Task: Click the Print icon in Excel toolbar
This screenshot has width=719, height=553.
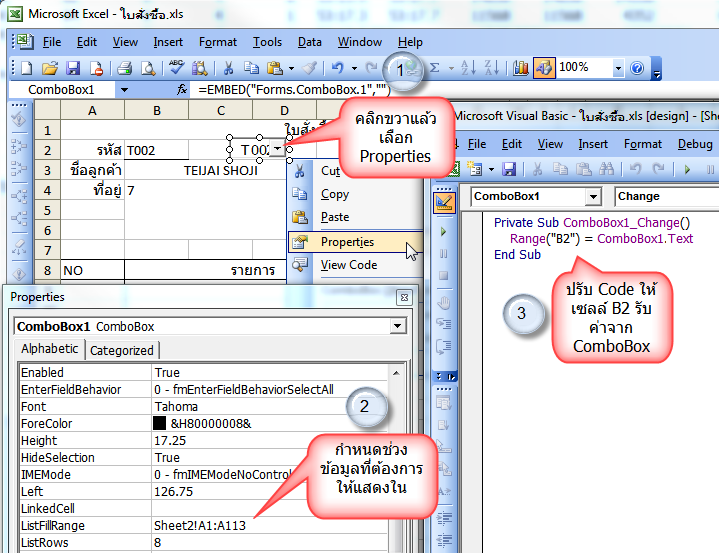Action: tap(125, 68)
